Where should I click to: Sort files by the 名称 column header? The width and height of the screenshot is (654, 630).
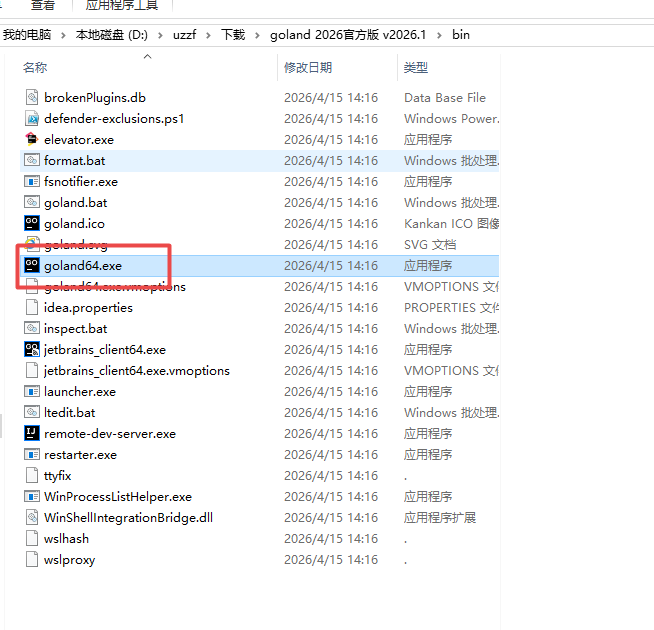35,68
